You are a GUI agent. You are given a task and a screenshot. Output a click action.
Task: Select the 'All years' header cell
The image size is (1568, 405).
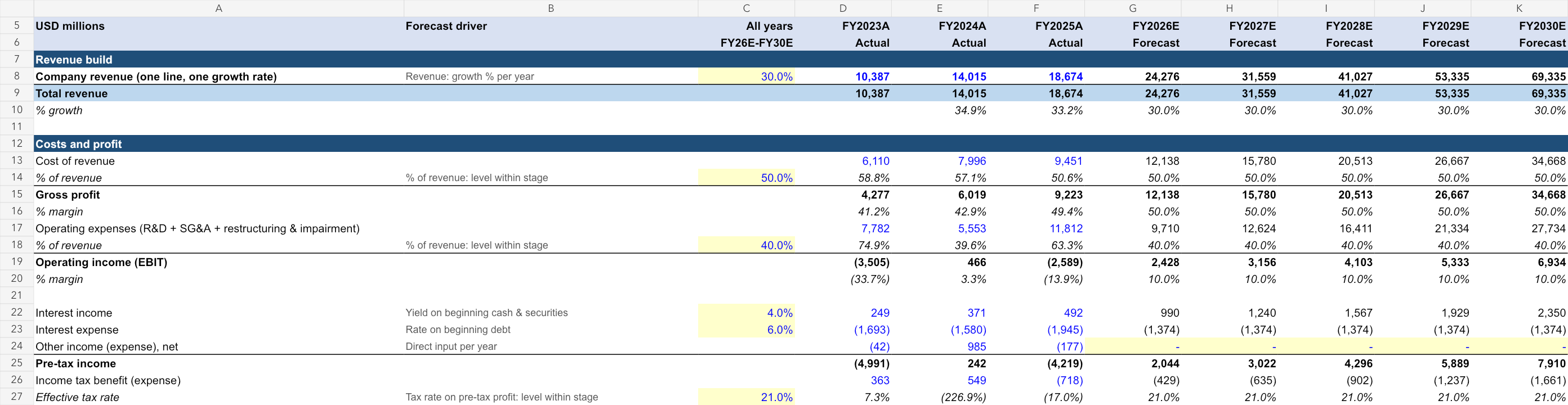pyautogui.click(x=746, y=26)
